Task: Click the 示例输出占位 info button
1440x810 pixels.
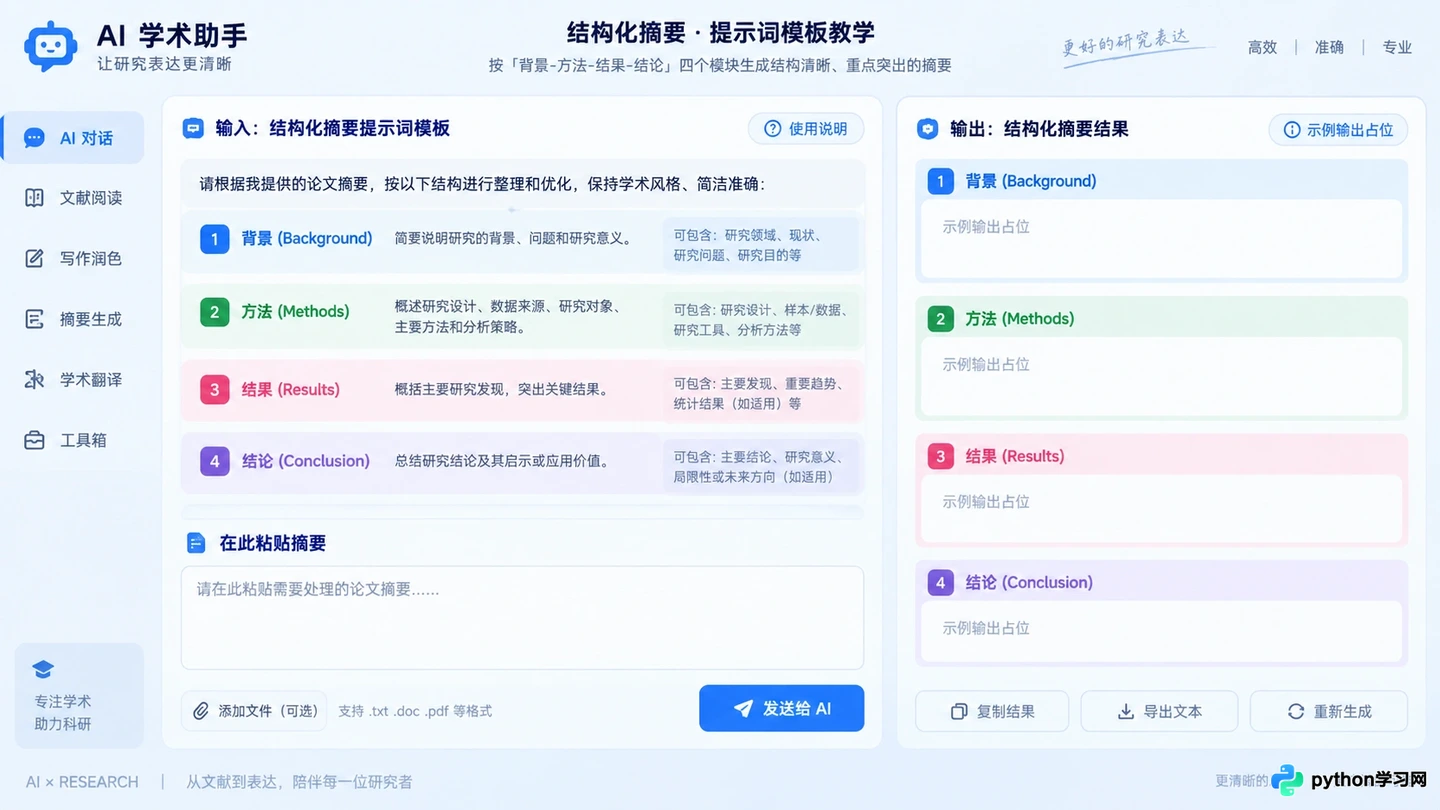Action: point(1338,130)
